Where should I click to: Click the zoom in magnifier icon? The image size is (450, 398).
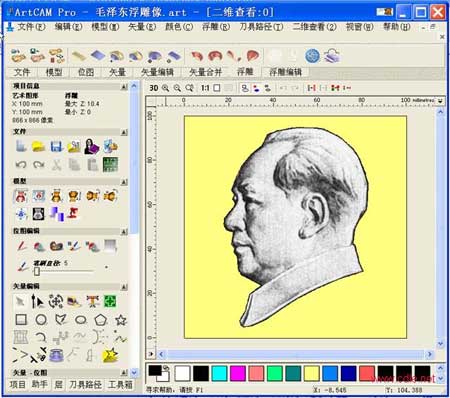165,88
